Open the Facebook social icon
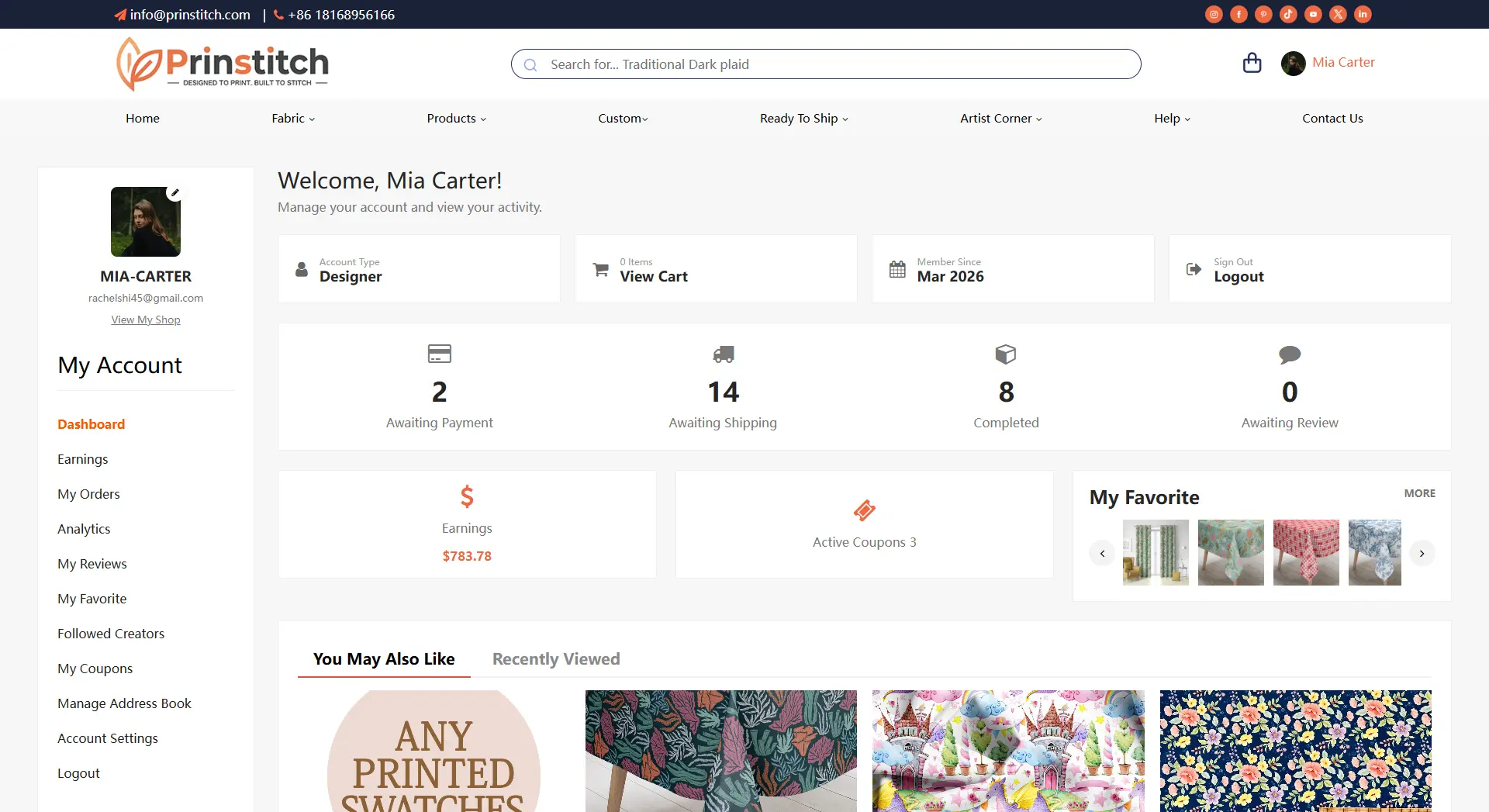1489x812 pixels. pyautogui.click(x=1239, y=14)
